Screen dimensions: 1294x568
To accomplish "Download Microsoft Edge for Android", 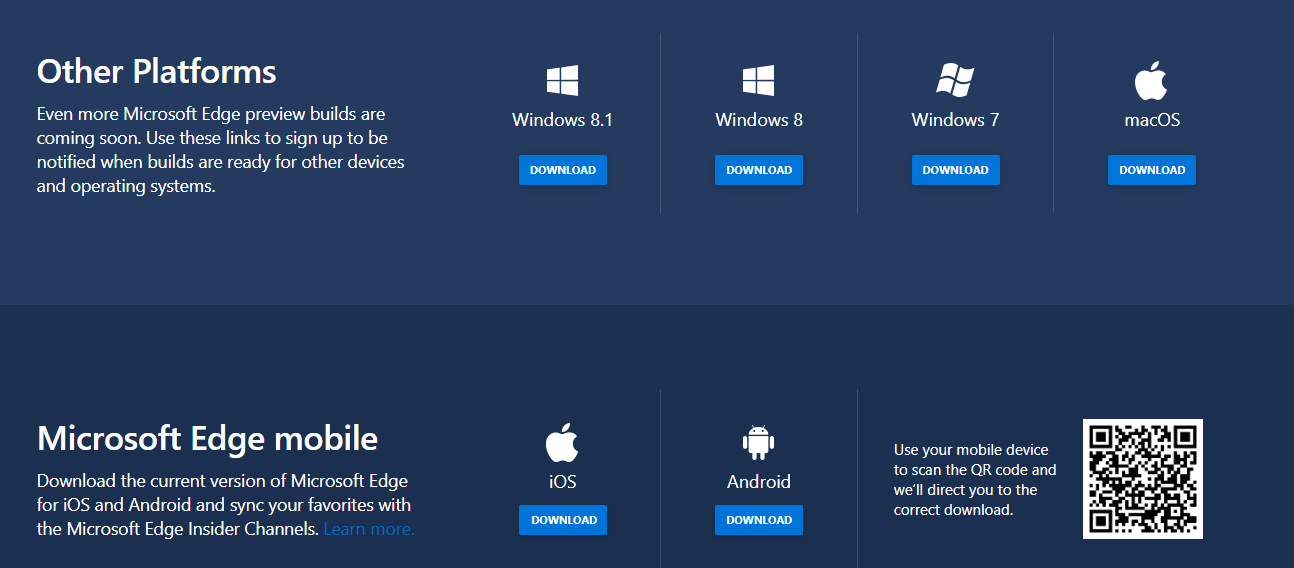I will coord(759,520).
